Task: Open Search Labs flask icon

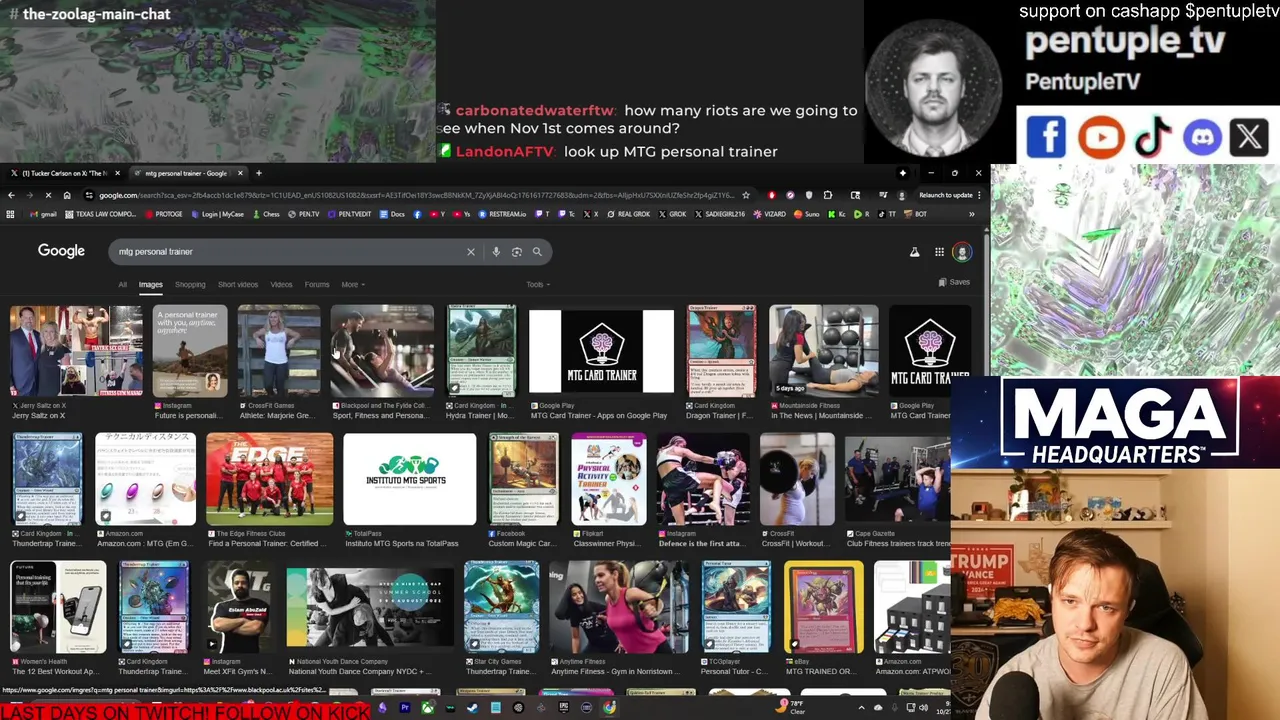Action: (x=914, y=252)
